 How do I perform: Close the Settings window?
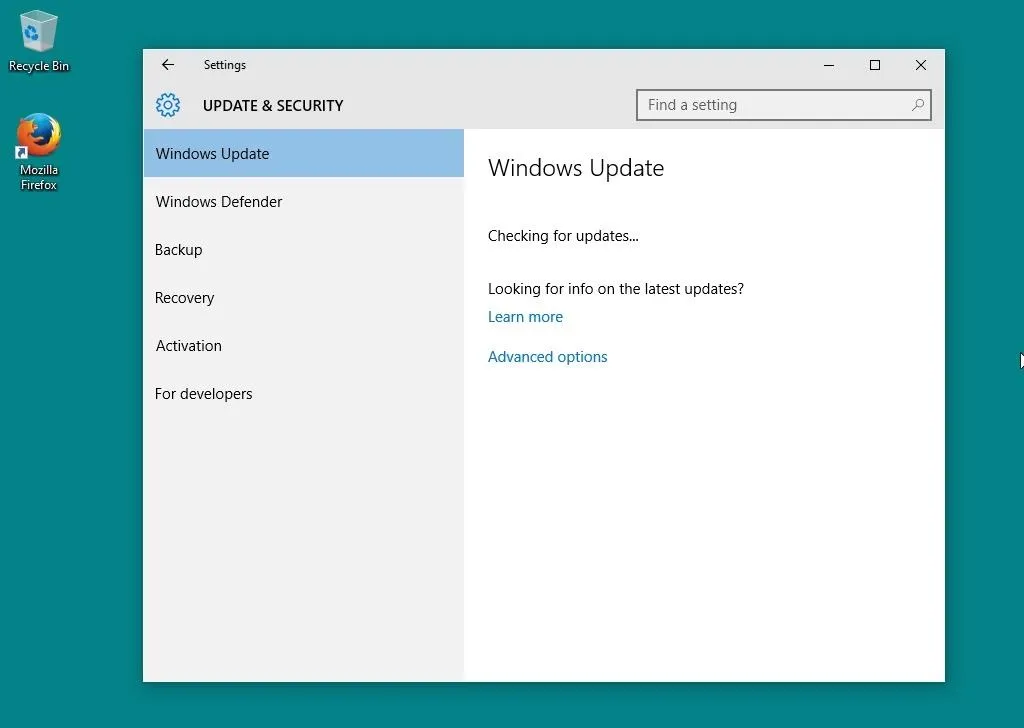click(x=920, y=65)
